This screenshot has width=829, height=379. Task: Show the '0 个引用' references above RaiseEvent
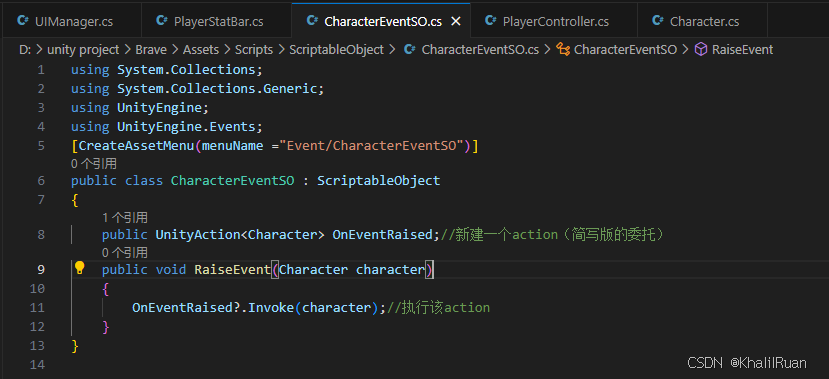point(125,252)
